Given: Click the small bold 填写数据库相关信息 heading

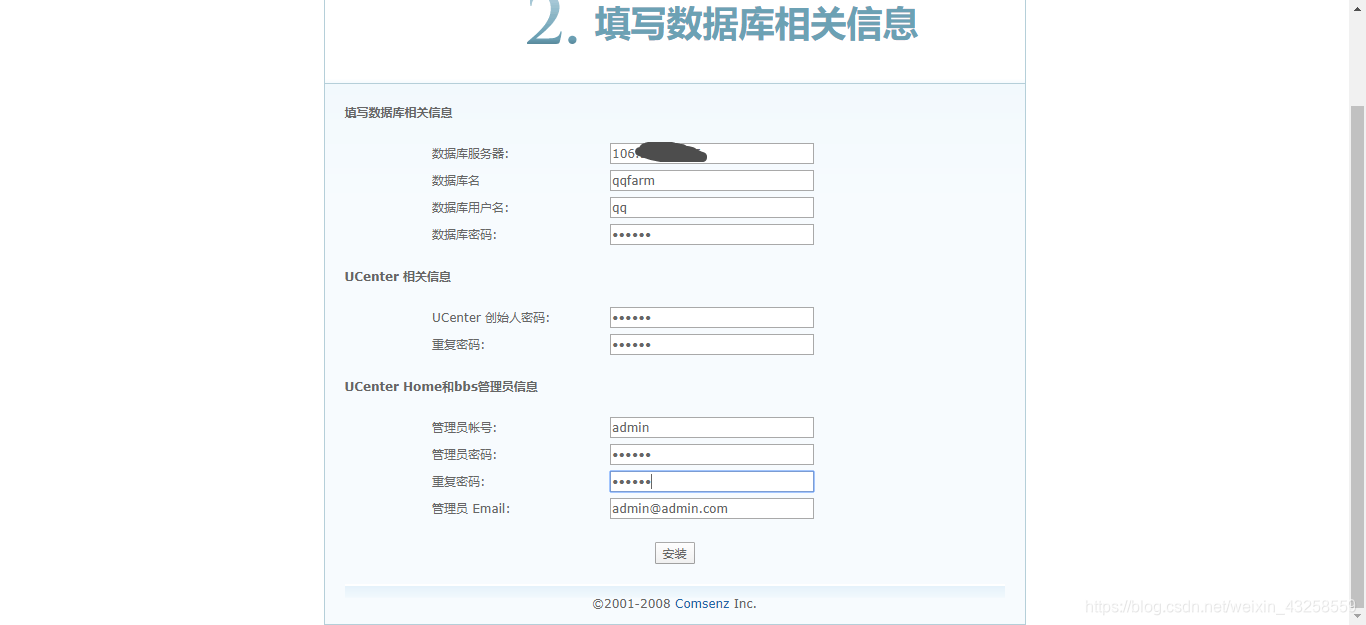Looking at the screenshot, I should click(x=399, y=113).
